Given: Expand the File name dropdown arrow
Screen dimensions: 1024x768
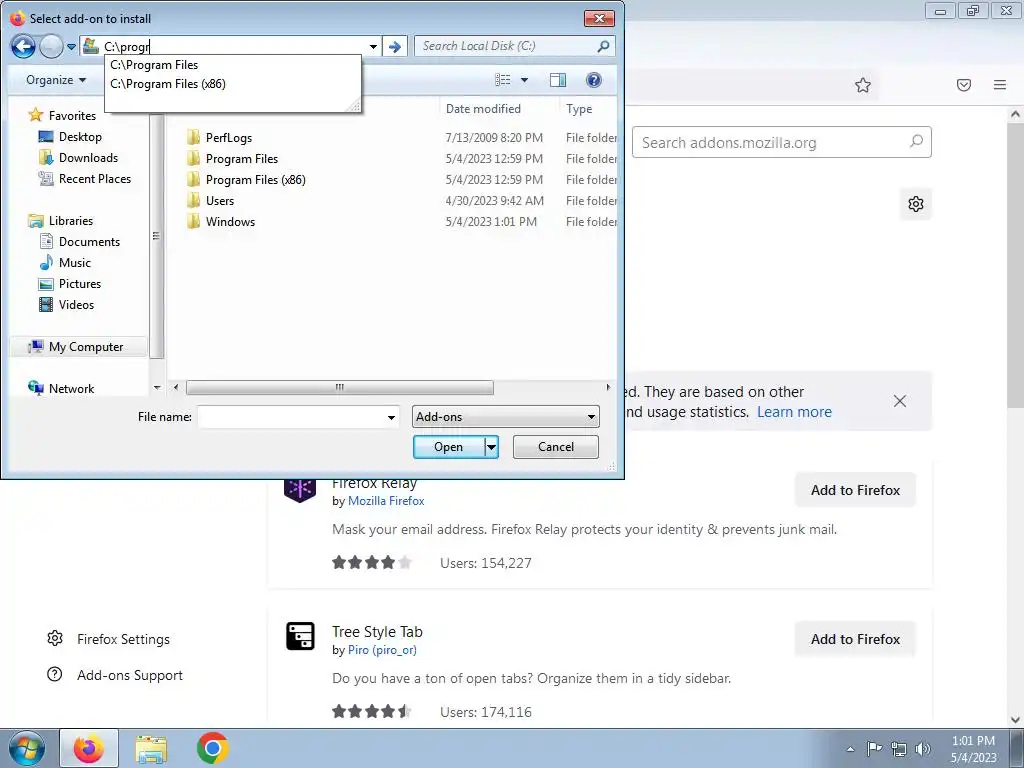Looking at the screenshot, I should [391, 417].
